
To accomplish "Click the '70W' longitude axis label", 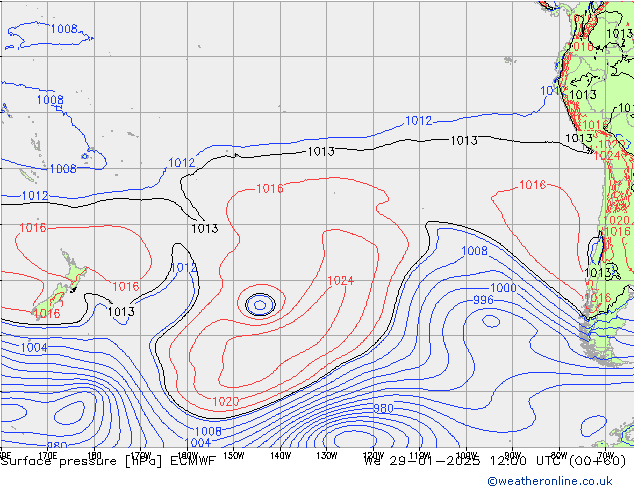I will pos(606,455).
